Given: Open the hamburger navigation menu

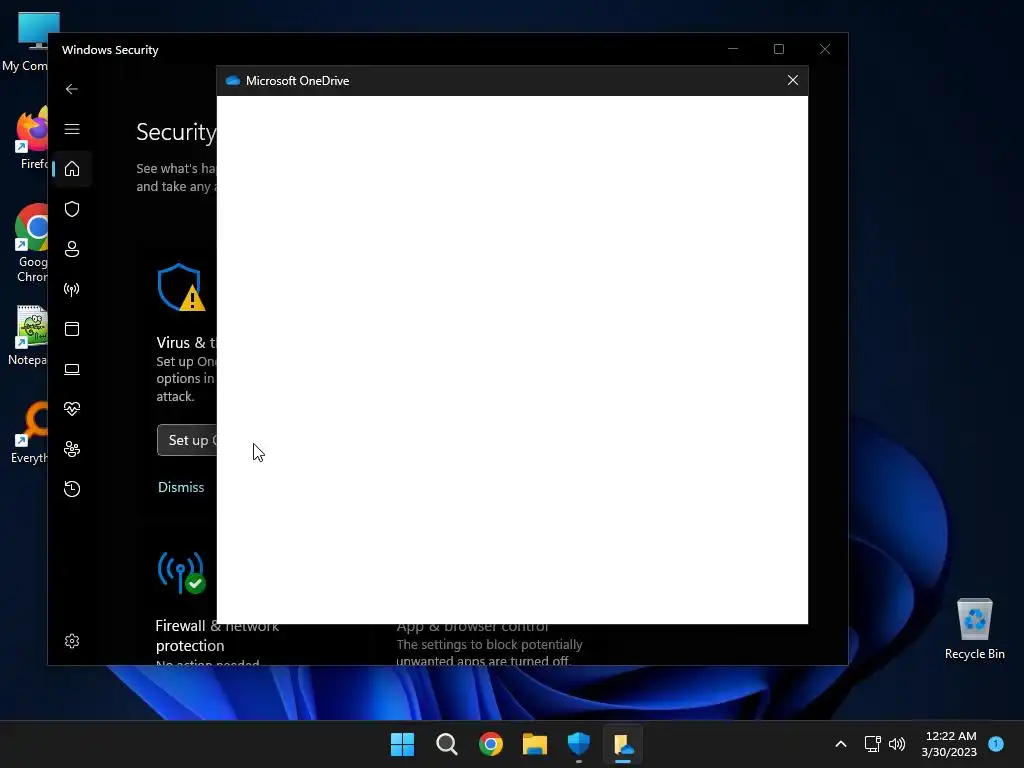Looking at the screenshot, I should (72, 129).
